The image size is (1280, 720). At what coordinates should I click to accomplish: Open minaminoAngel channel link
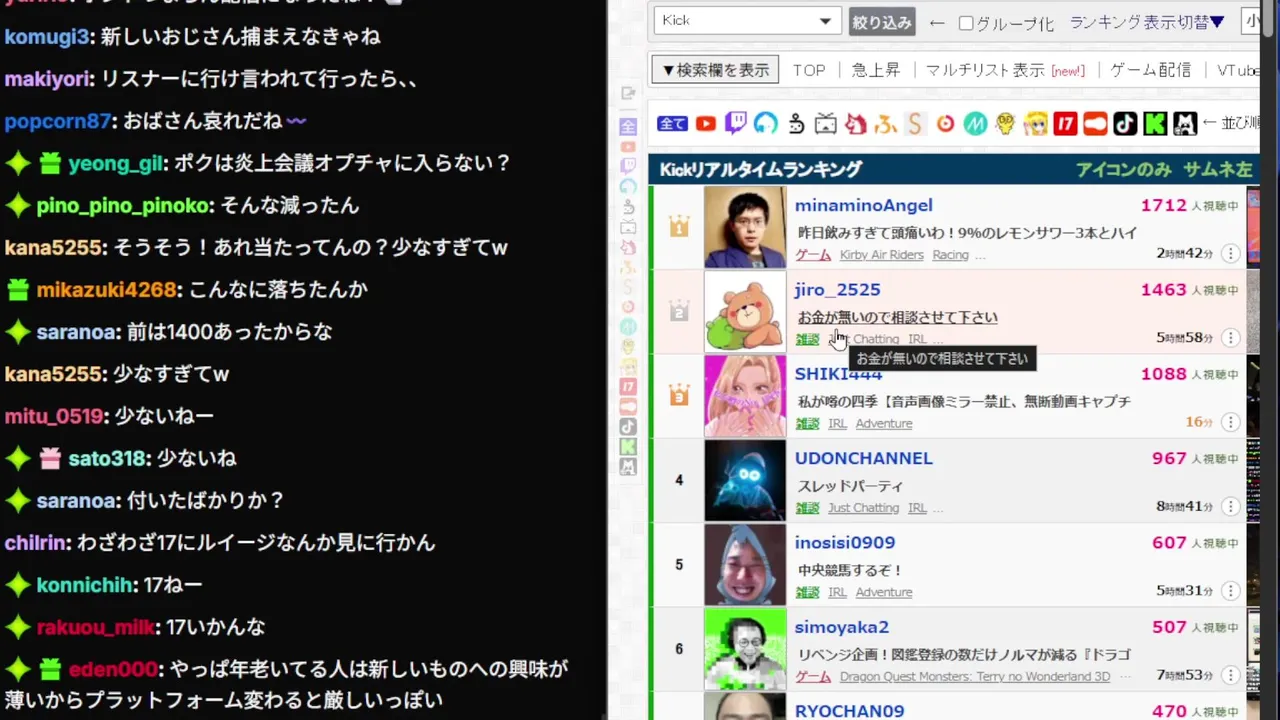pos(863,205)
